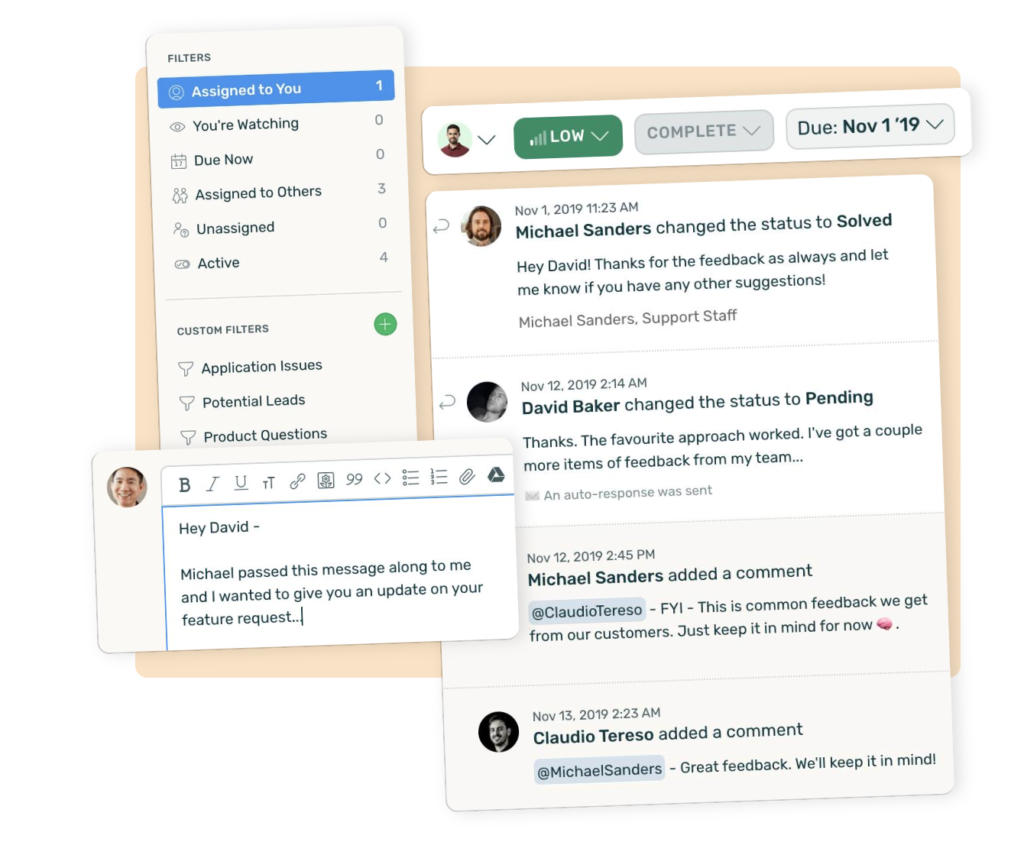
Task: Insert a code block with brackets icon
Action: click(x=383, y=479)
